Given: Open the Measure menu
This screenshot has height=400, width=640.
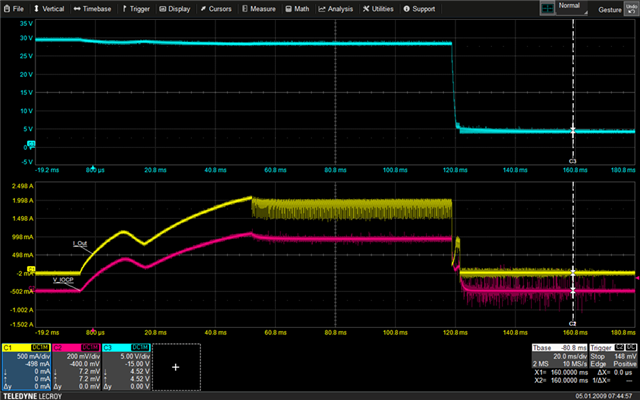Looking at the screenshot, I should pyautogui.click(x=259, y=9).
